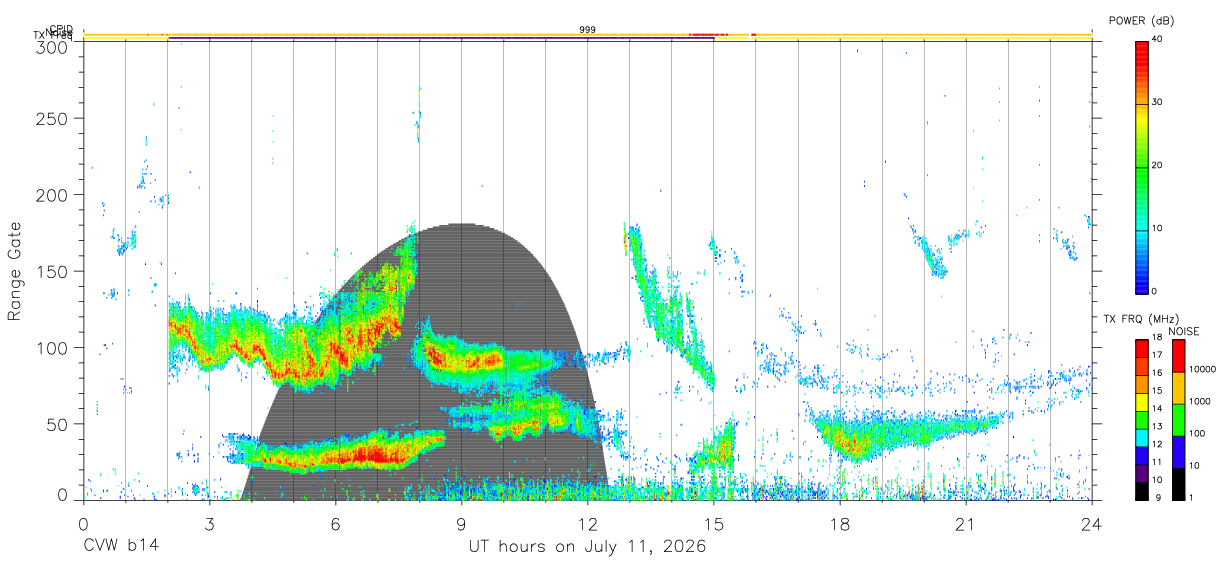This screenshot has height=567, width=1228.
Task: Click the CVW b14 radar label
Action: pos(120,546)
